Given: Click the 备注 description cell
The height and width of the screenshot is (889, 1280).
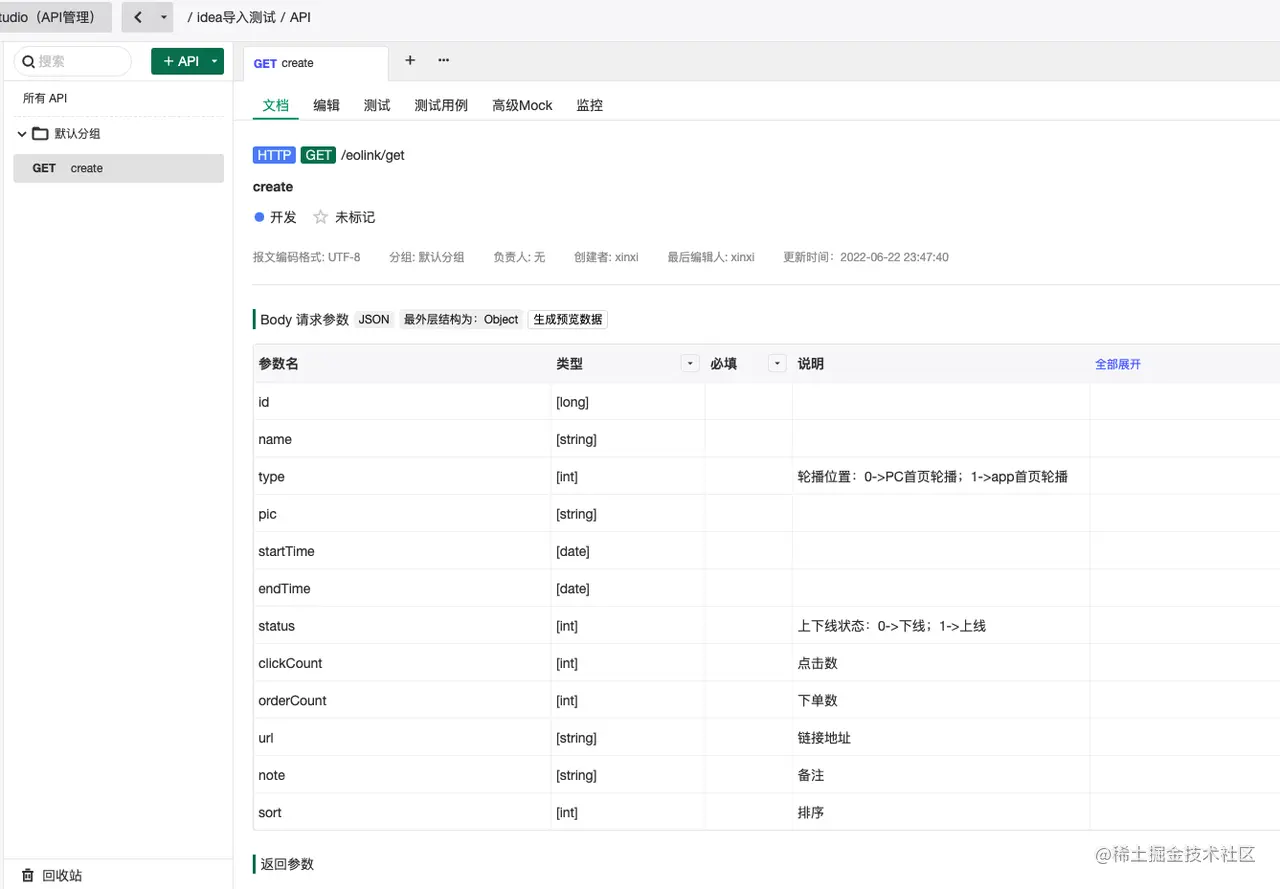Looking at the screenshot, I should pyautogui.click(x=811, y=775).
